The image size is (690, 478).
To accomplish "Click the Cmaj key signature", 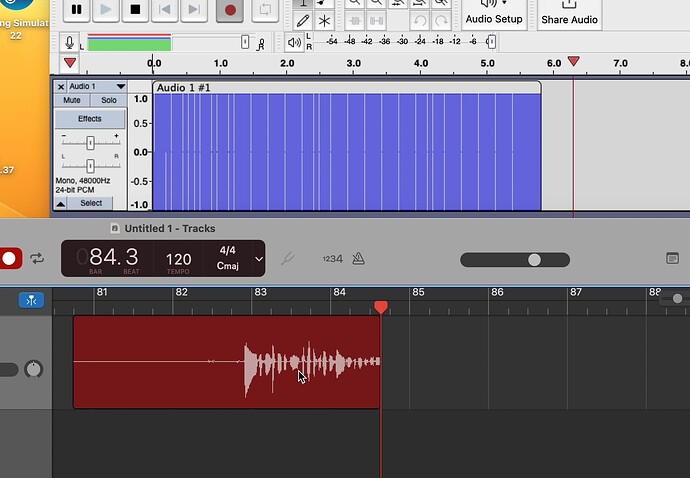I will click(x=228, y=266).
